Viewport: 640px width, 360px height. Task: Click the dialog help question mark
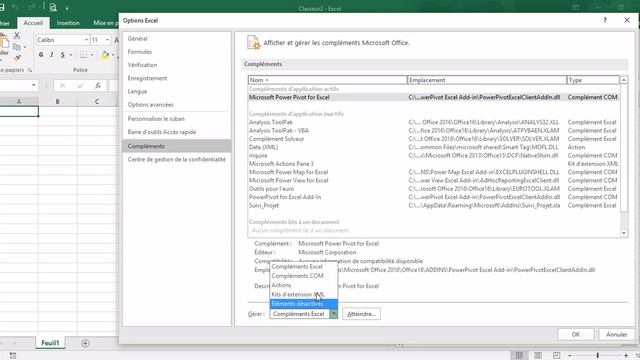pos(605,20)
